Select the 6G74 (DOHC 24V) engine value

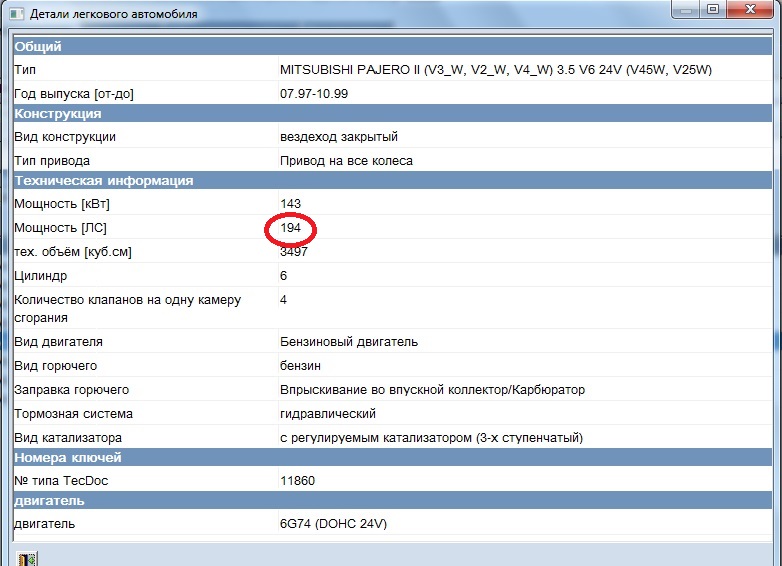point(333,524)
